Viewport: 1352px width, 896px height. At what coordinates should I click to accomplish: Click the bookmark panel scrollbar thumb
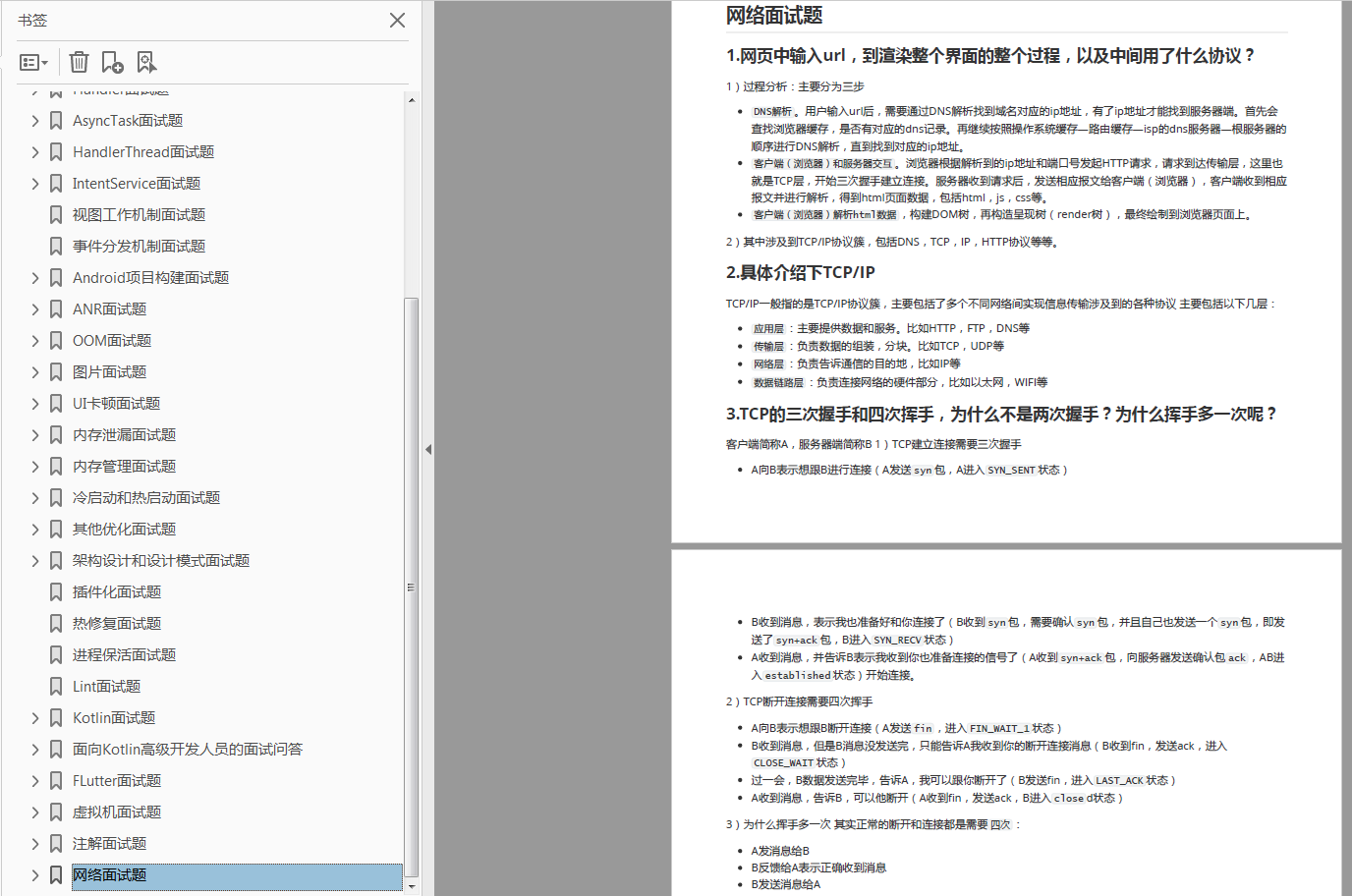[412, 587]
